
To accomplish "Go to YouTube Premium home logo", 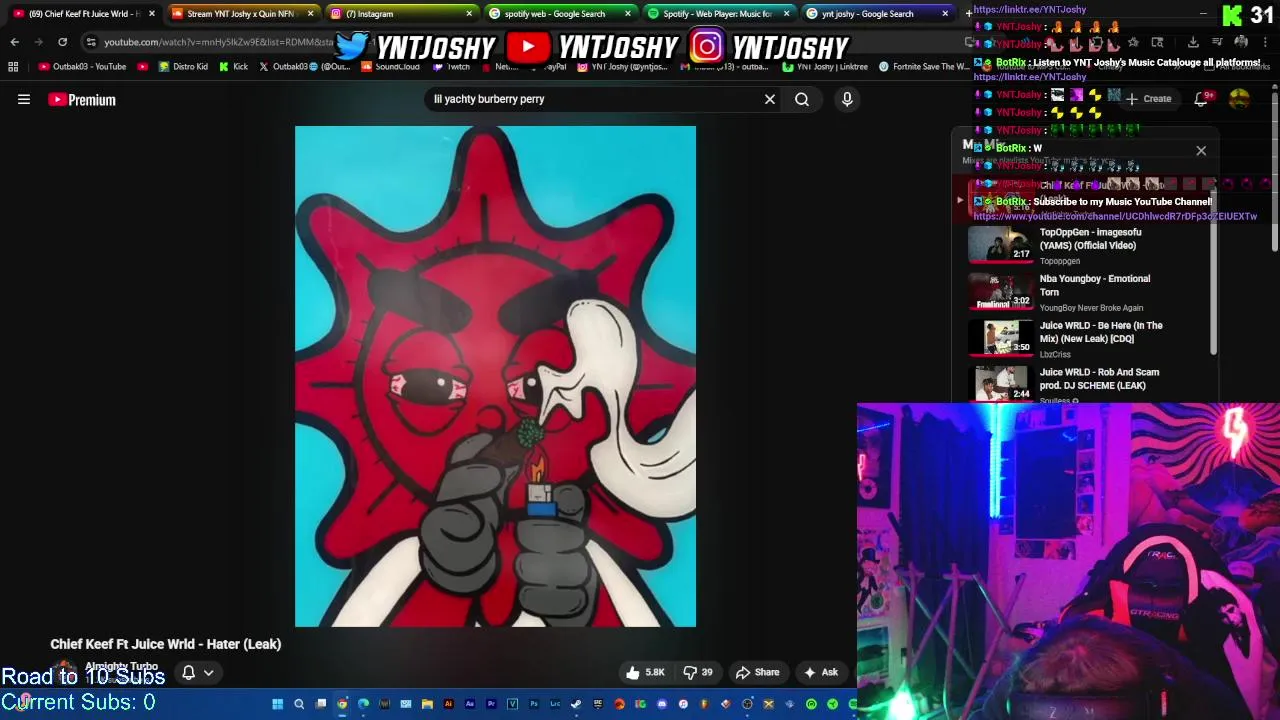I will pos(82,100).
